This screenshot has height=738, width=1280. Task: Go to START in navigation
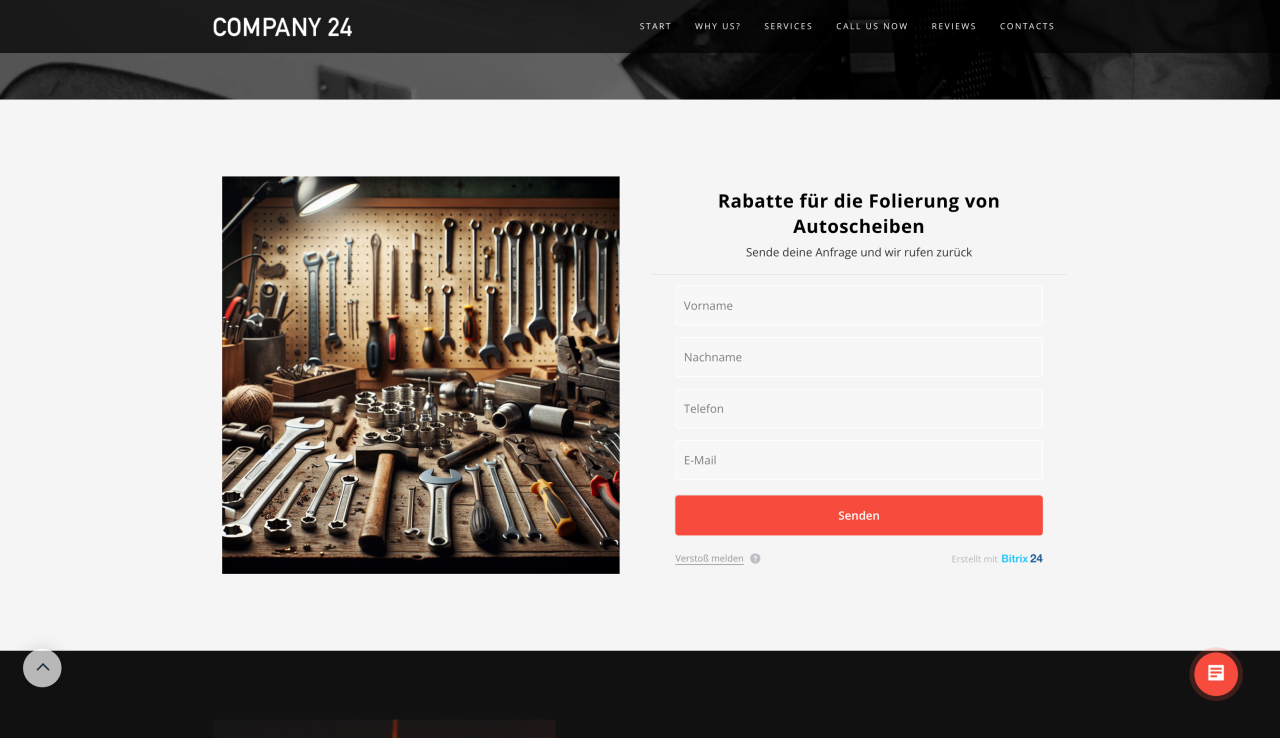pos(656,26)
